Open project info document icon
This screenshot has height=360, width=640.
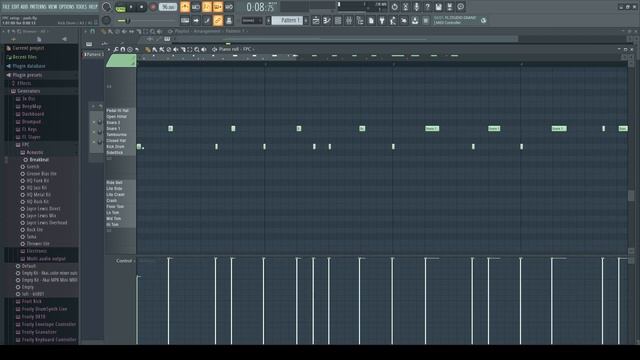point(371,20)
